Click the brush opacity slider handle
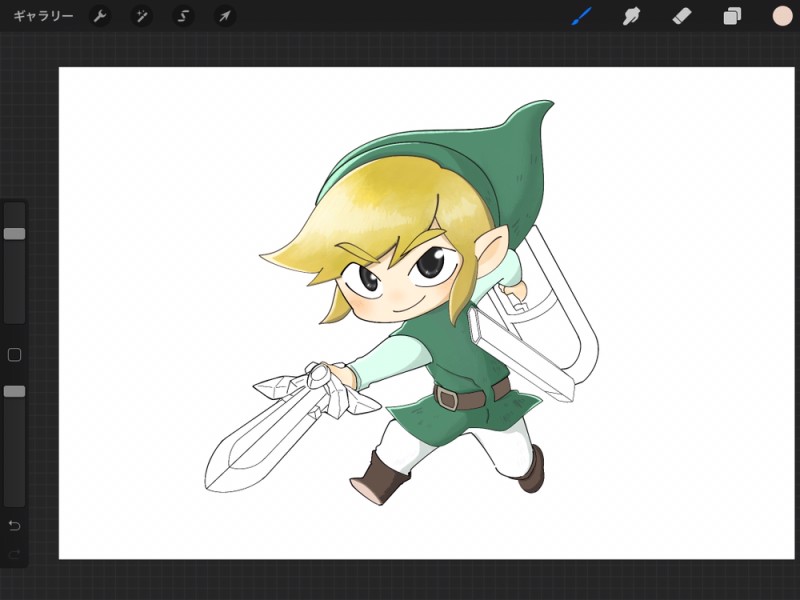Screen dimensions: 800x600 (14, 391)
